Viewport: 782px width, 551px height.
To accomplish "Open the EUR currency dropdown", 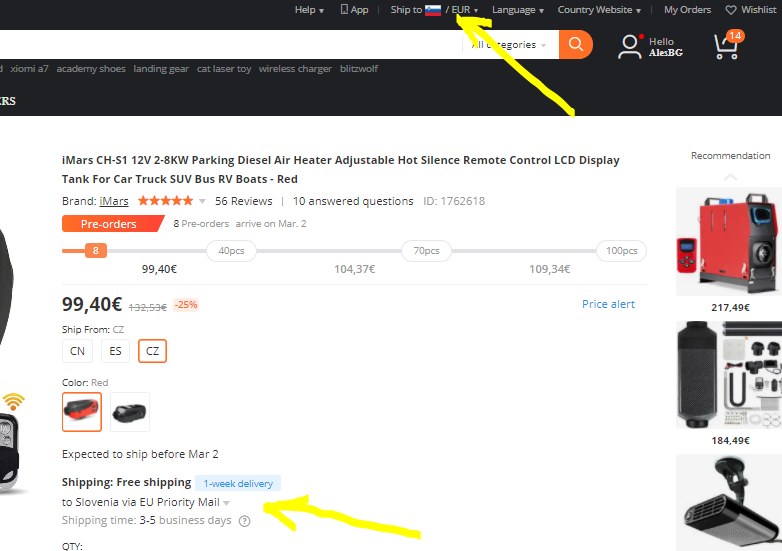I will pyautogui.click(x=464, y=10).
